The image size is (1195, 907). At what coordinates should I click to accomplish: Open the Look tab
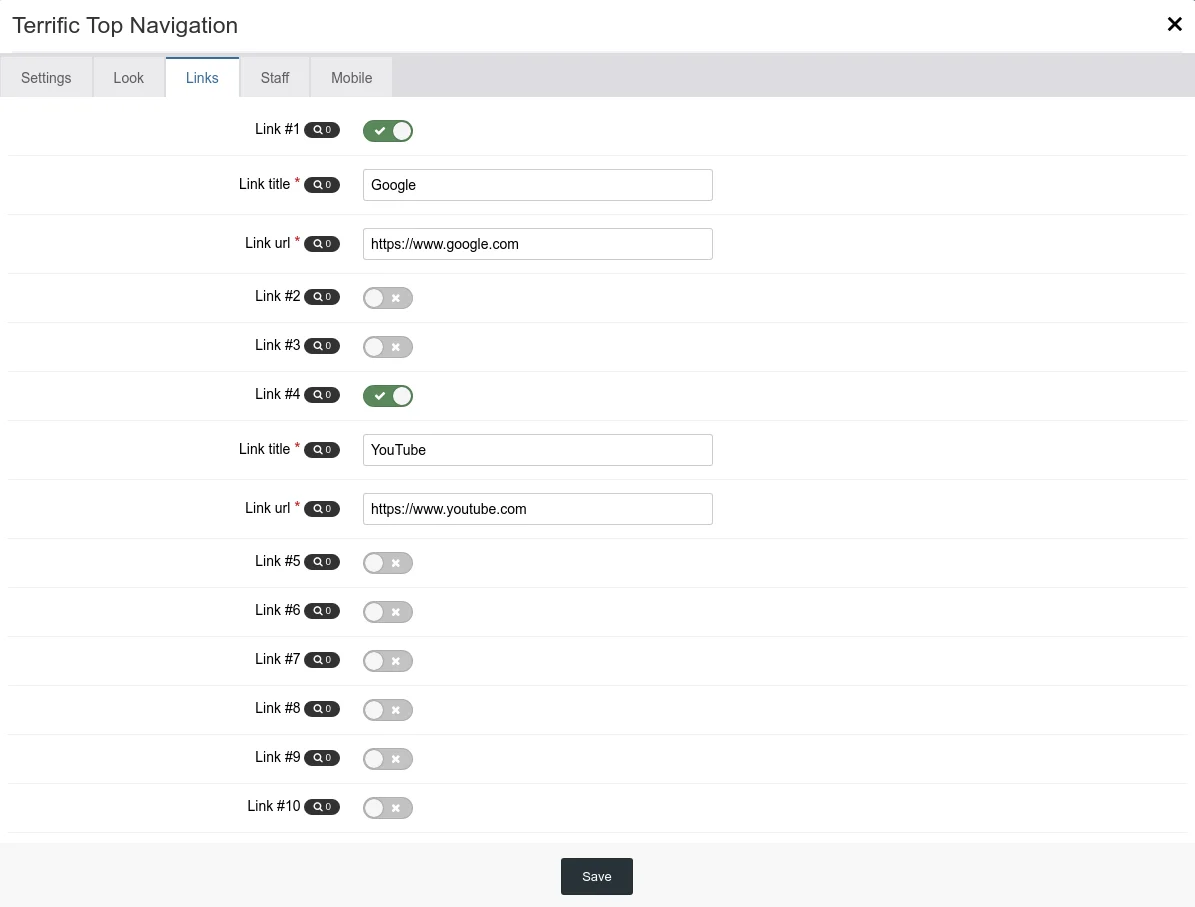click(129, 78)
